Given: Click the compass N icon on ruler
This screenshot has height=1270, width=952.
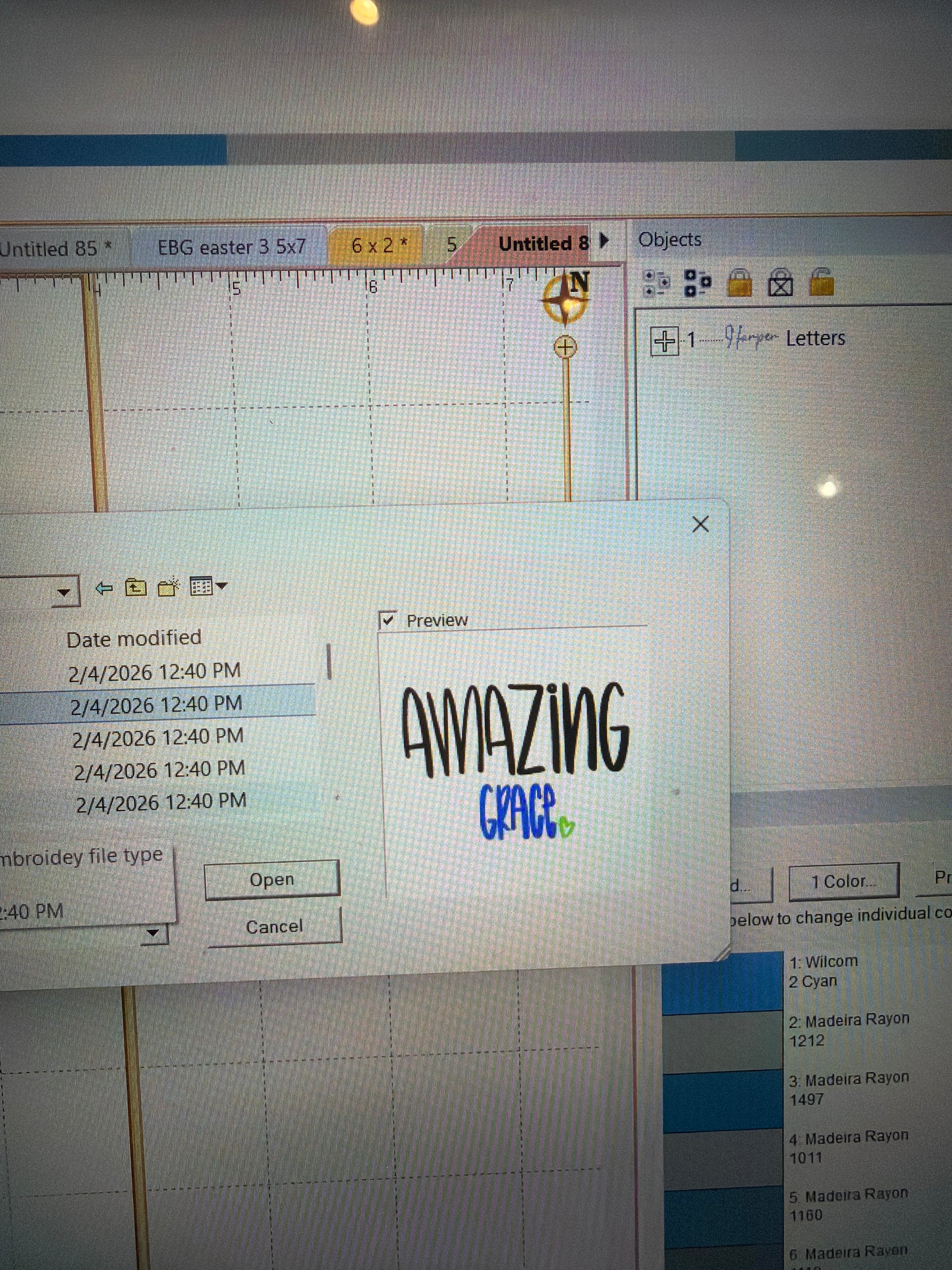Looking at the screenshot, I should (566, 298).
